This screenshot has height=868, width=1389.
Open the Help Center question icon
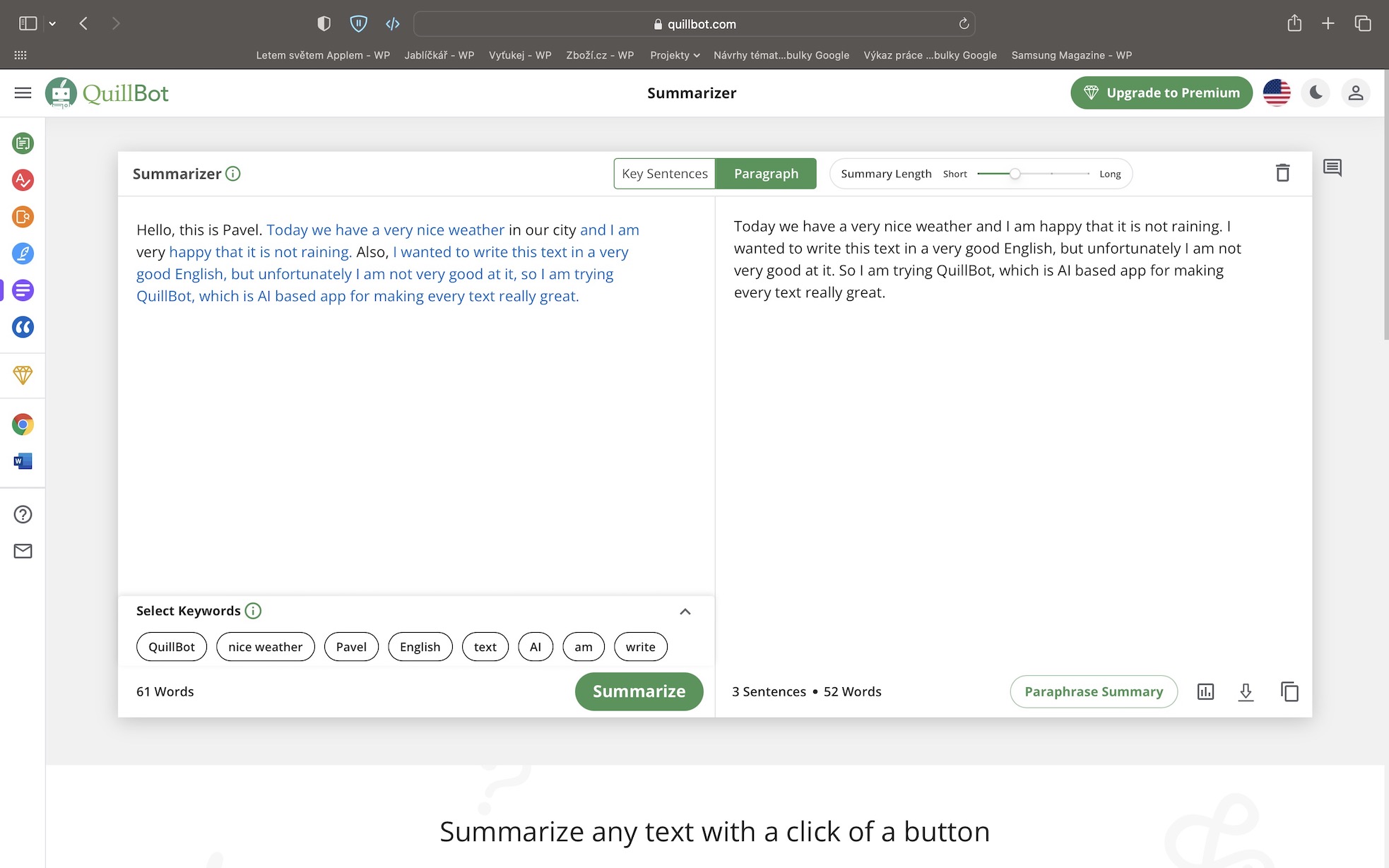tap(23, 514)
